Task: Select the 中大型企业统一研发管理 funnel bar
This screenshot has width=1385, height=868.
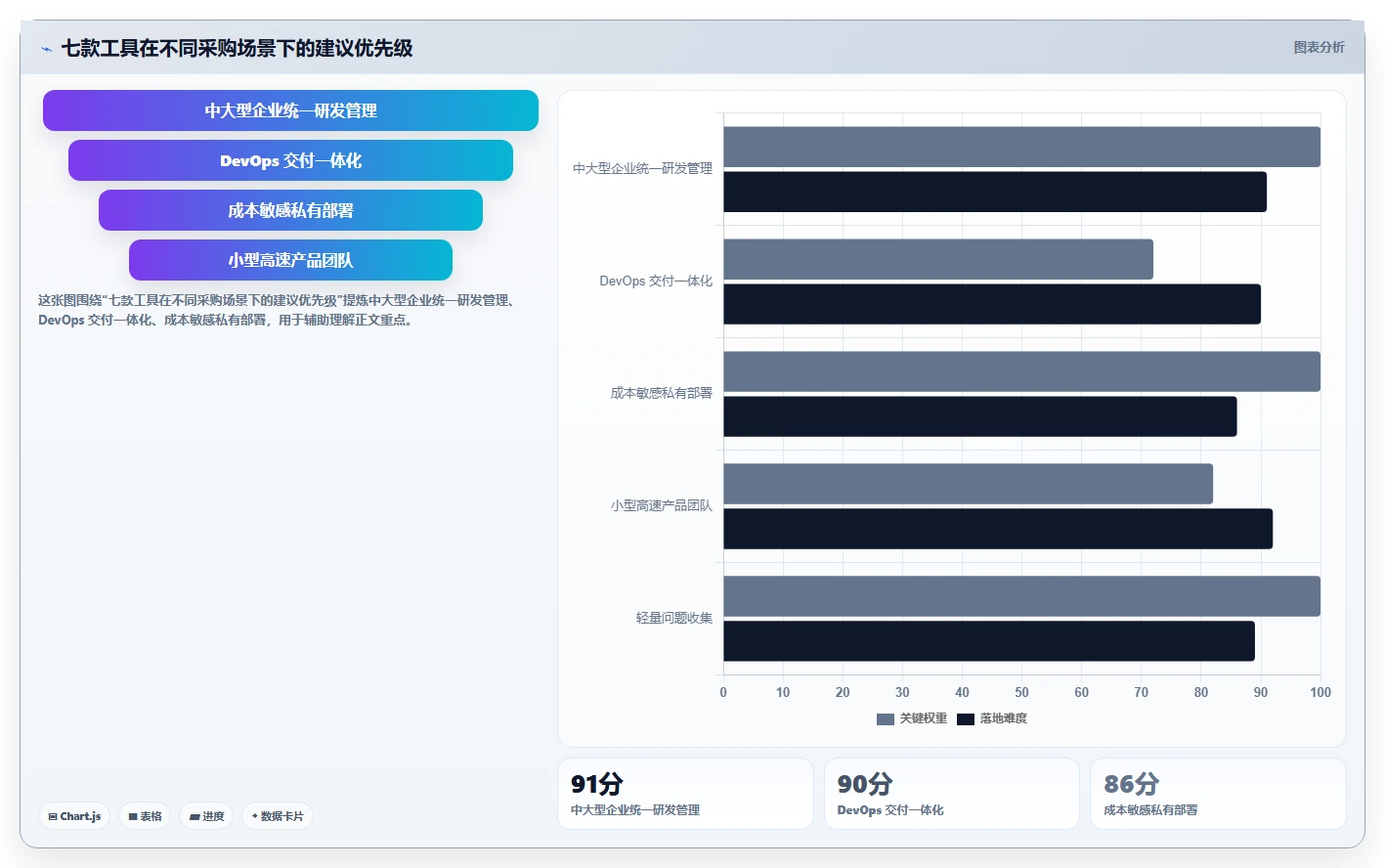Action: click(x=290, y=110)
